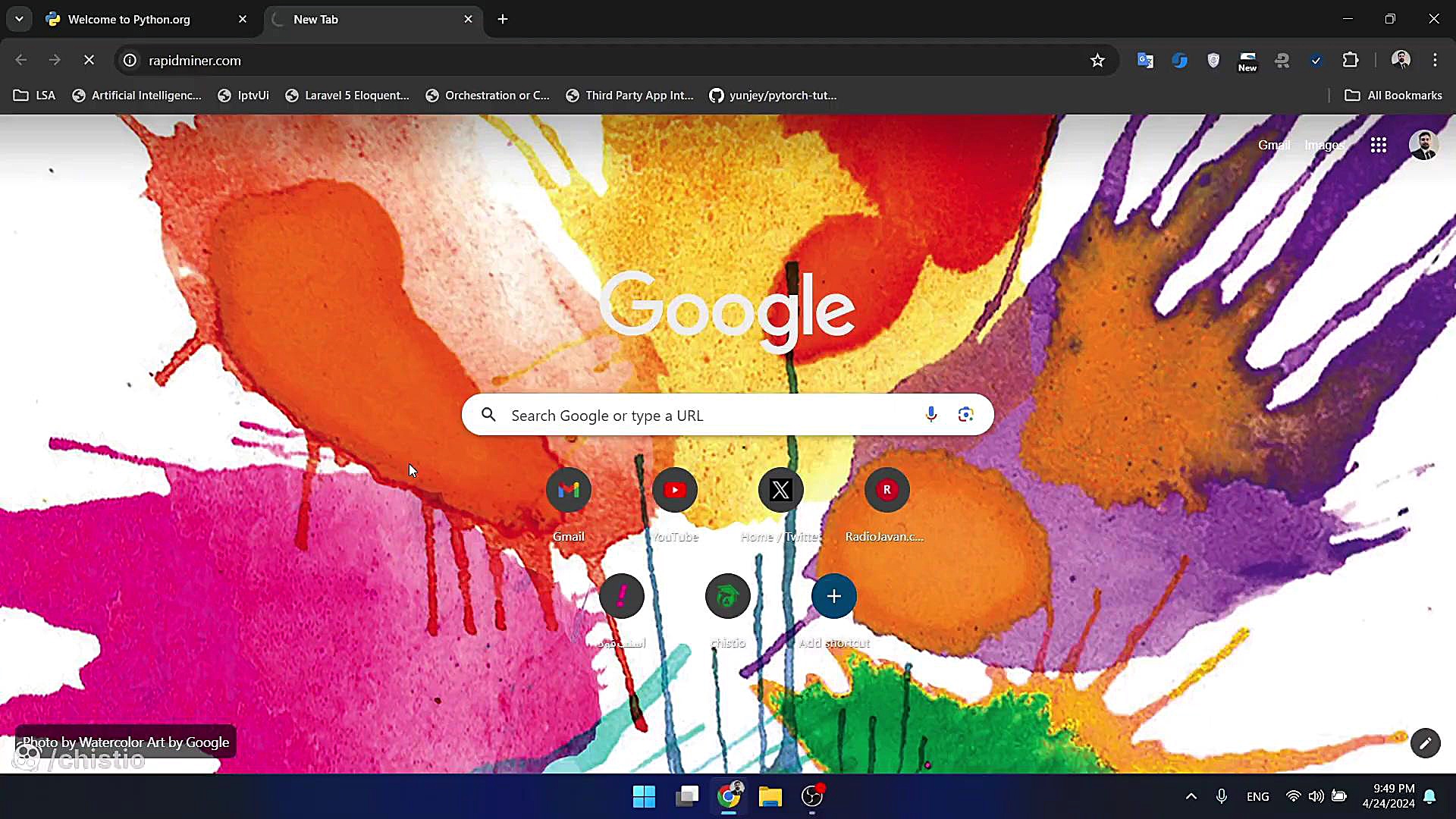Open File Explorer from the taskbar
Screen dimensions: 1456x819
(x=770, y=796)
